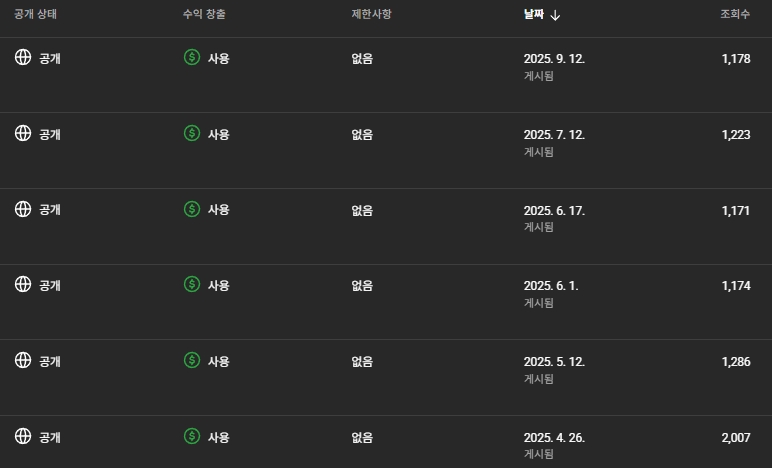772x468 pixels.
Task: Open 공개 visibility label in 2025. 6. 1. row
Action: (x=50, y=285)
